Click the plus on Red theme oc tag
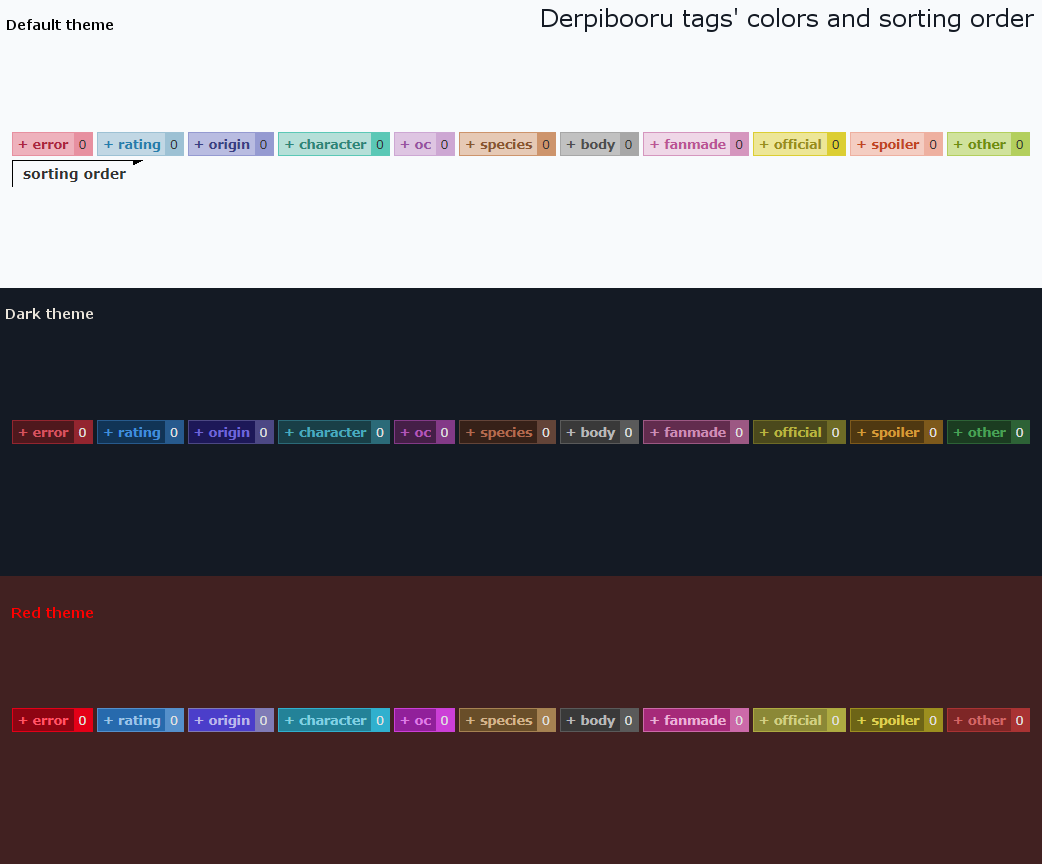Screen dimensions: 1042x864 pos(405,720)
